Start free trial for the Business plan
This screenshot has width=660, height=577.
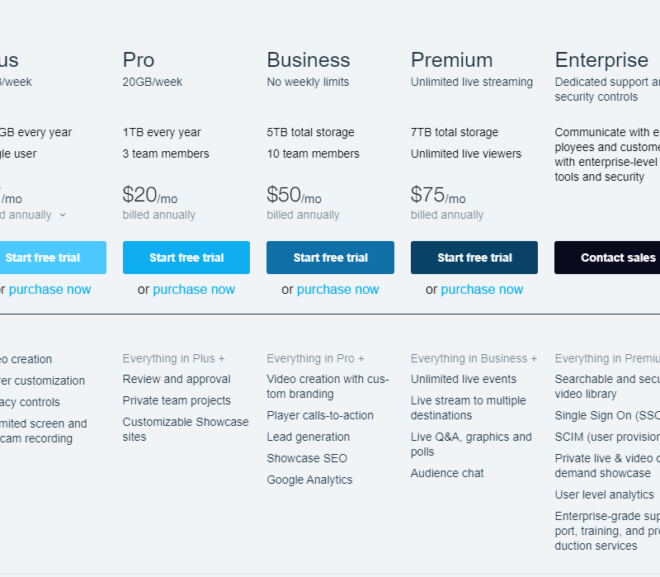click(x=330, y=258)
